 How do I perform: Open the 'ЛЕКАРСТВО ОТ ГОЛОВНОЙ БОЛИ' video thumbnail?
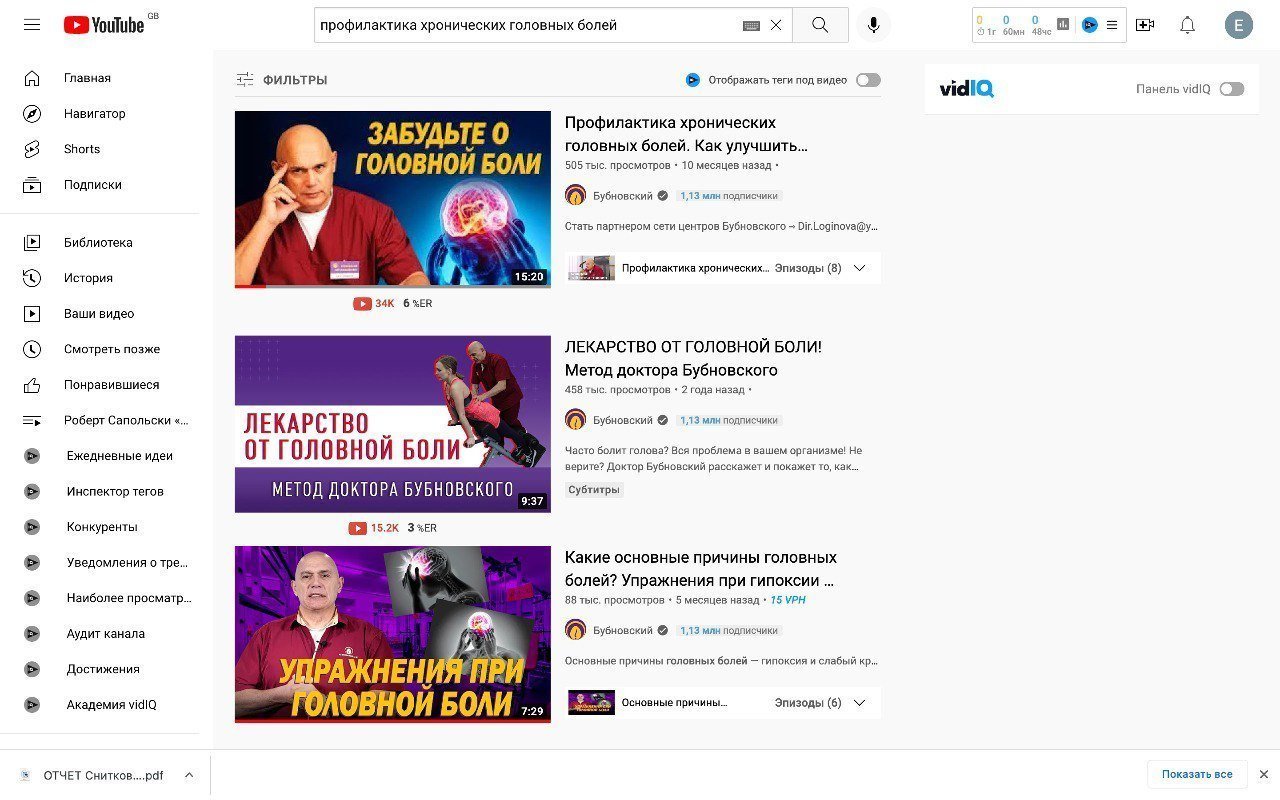click(x=393, y=424)
